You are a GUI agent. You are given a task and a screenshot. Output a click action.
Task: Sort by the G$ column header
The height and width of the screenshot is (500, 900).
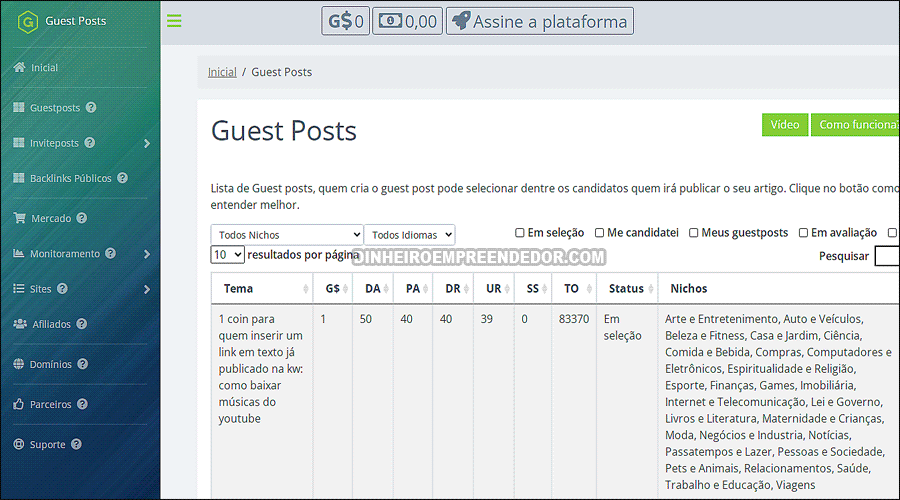pyautogui.click(x=333, y=288)
